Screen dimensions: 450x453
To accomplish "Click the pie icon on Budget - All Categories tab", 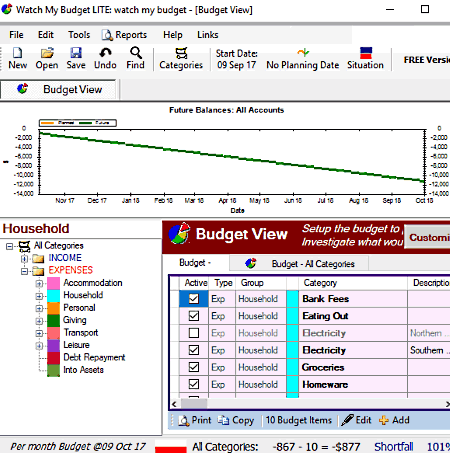I will tap(251, 263).
